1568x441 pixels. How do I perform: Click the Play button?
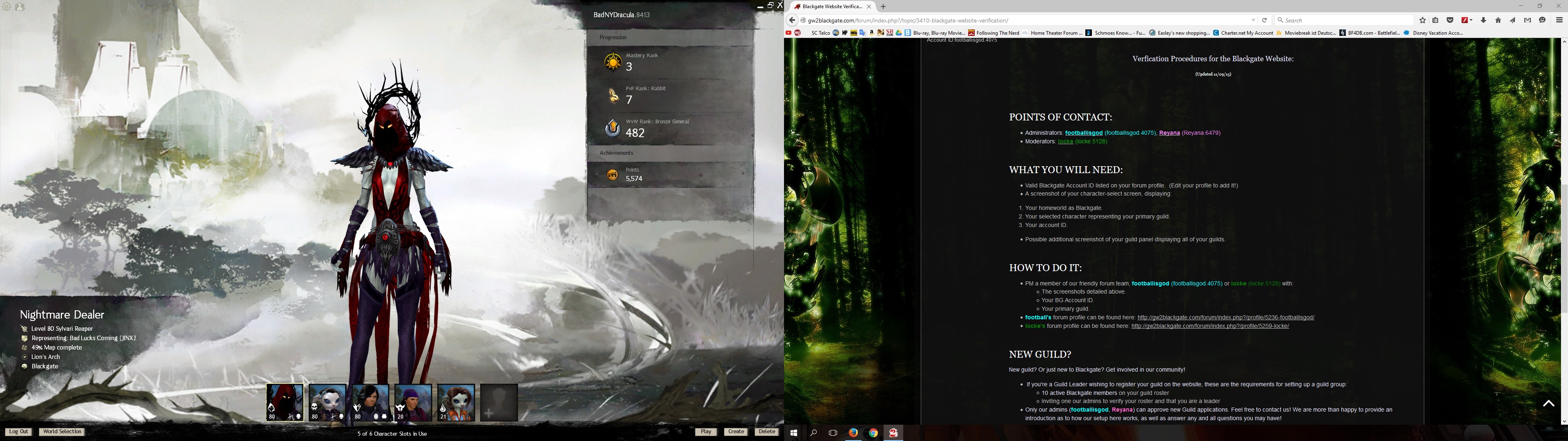pyautogui.click(x=706, y=432)
